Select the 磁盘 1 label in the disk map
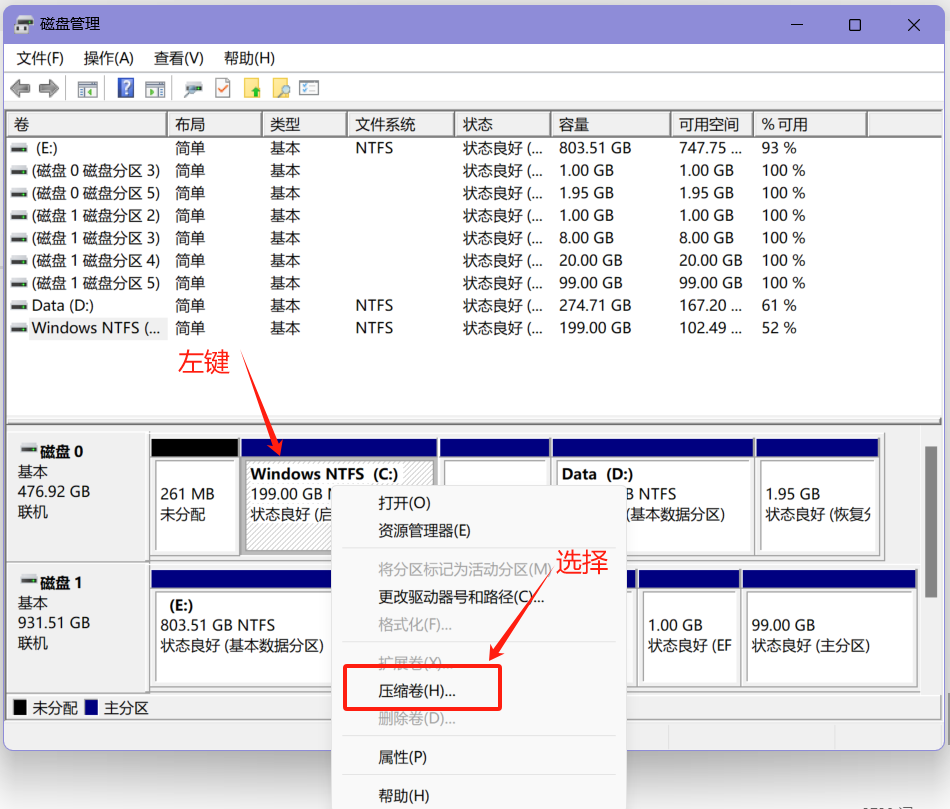Image resolution: width=950 pixels, height=809 pixels. point(61,583)
